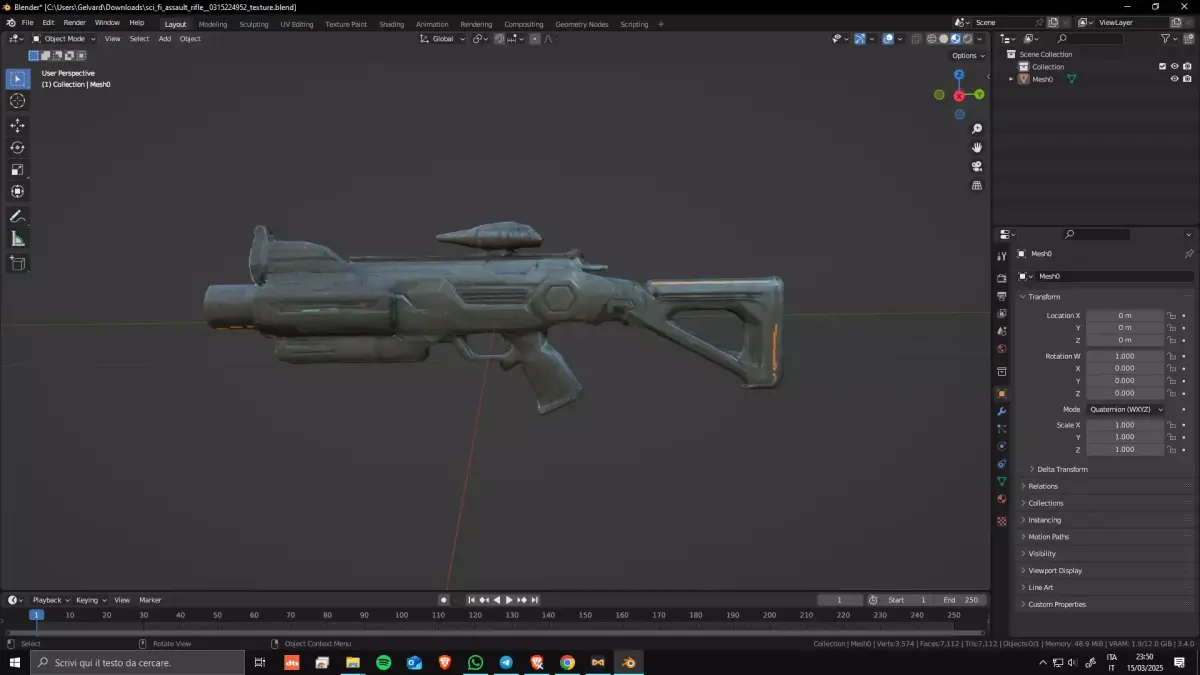The width and height of the screenshot is (1200, 675).
Task: Select the Annotate tool
Action: click(17, 216)
